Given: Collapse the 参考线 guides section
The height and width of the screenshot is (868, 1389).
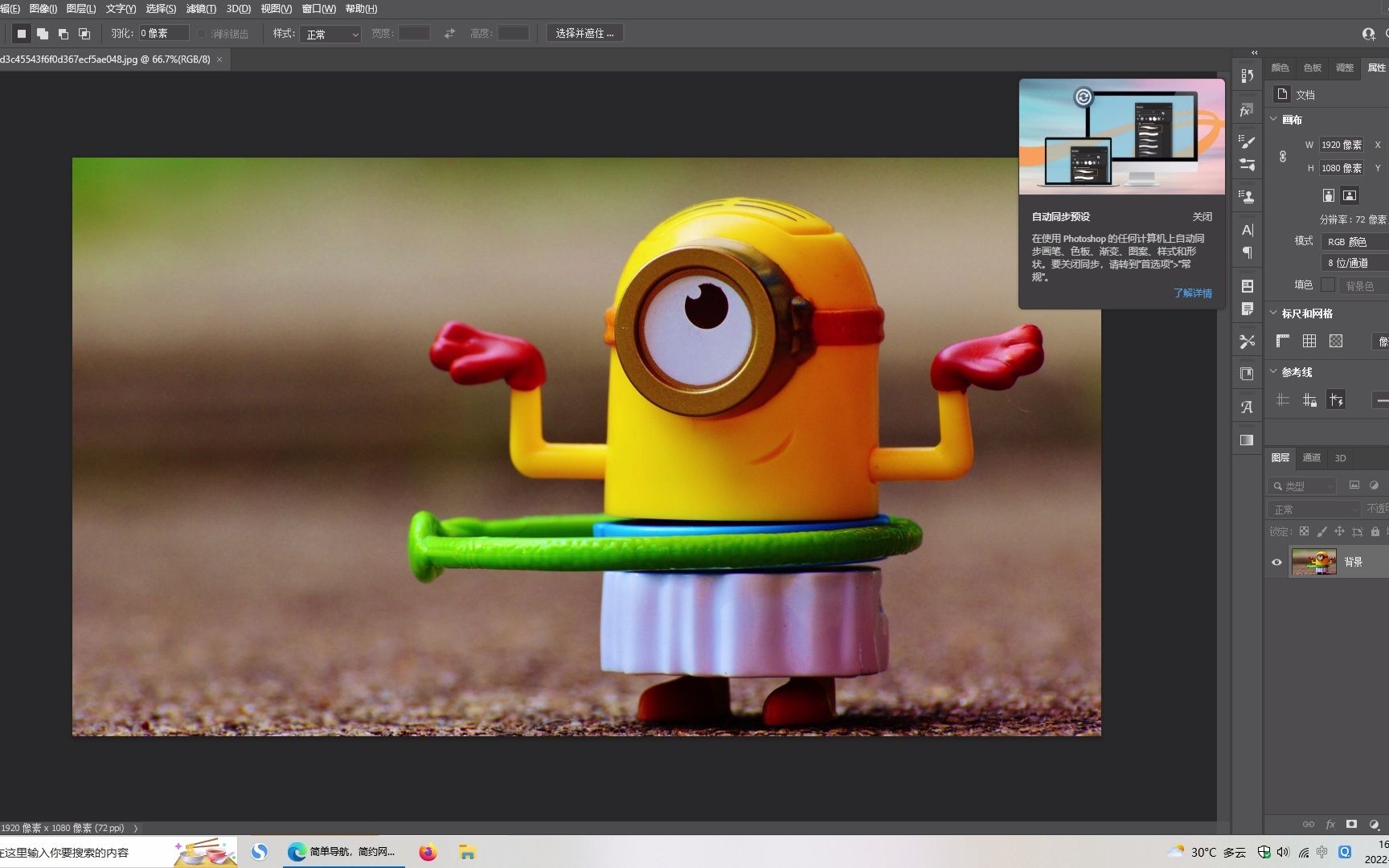Looking at the screenshot, I should point(1273,371).
